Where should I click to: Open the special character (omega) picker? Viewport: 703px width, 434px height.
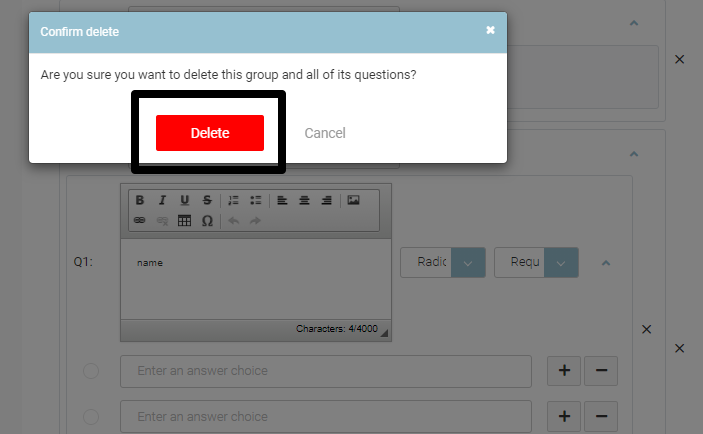(x=206, y=221)
